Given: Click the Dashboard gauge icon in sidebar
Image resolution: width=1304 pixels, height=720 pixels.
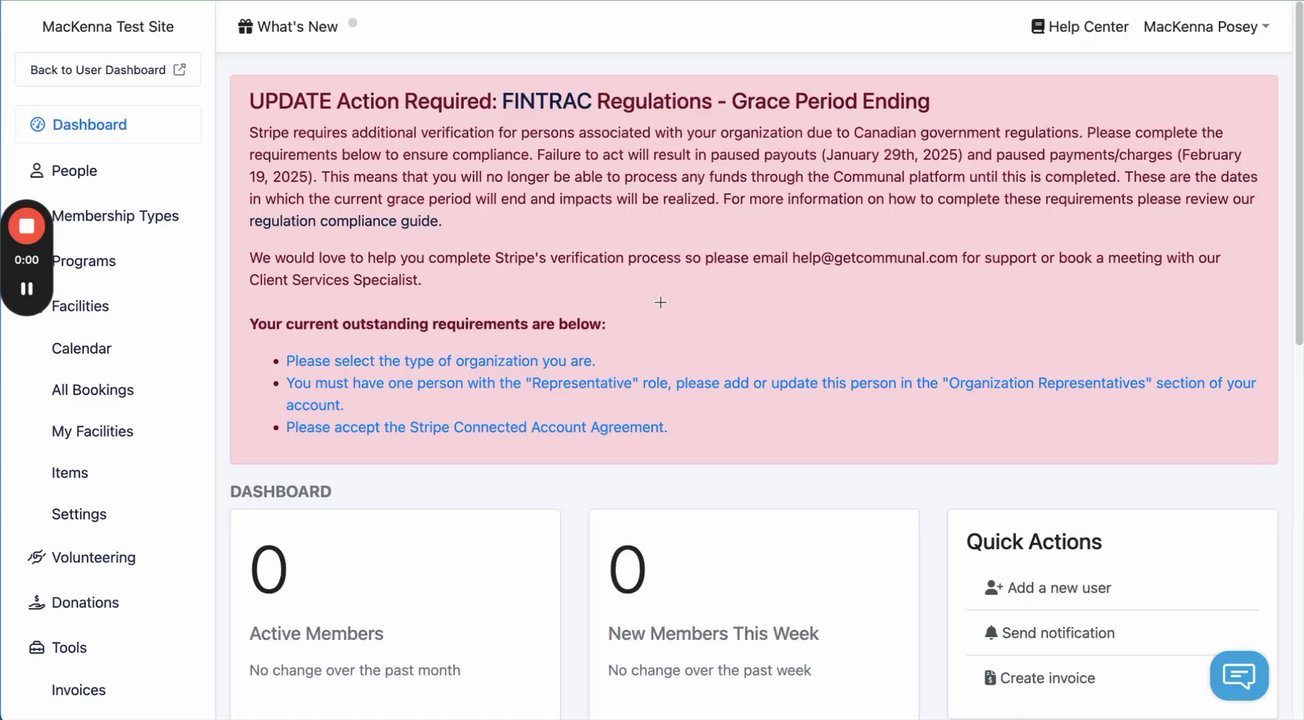Looking at the screenshot, I should 38,125.
